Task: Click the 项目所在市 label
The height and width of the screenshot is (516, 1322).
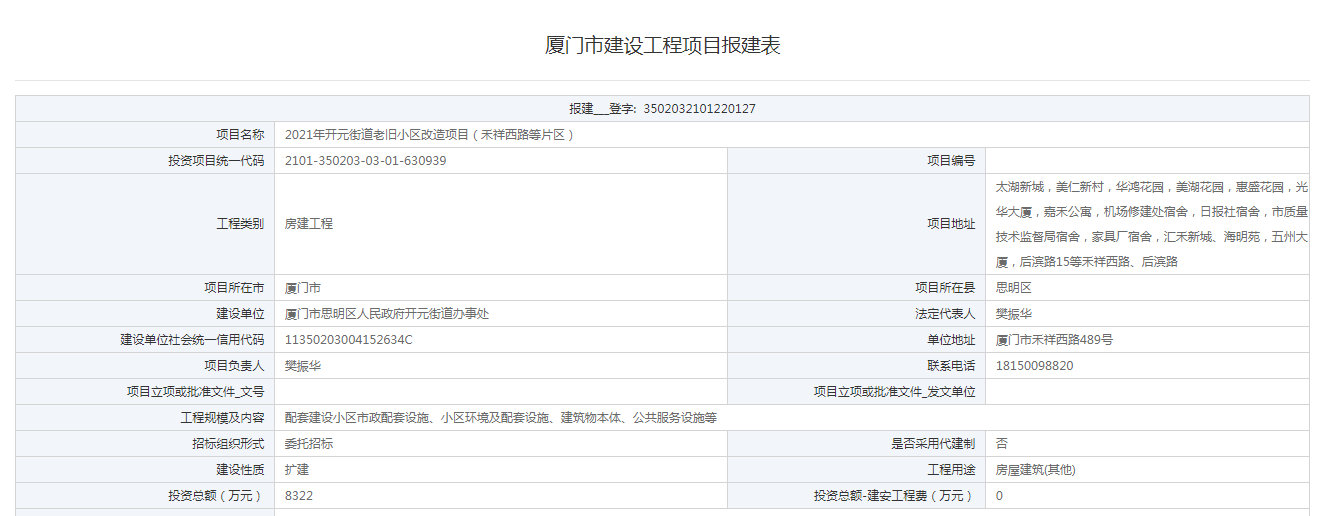Action: (234, 287)
